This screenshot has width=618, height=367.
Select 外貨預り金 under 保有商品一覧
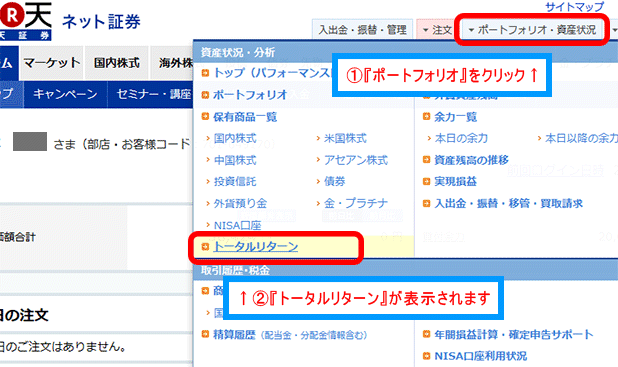tap(240, 203)
